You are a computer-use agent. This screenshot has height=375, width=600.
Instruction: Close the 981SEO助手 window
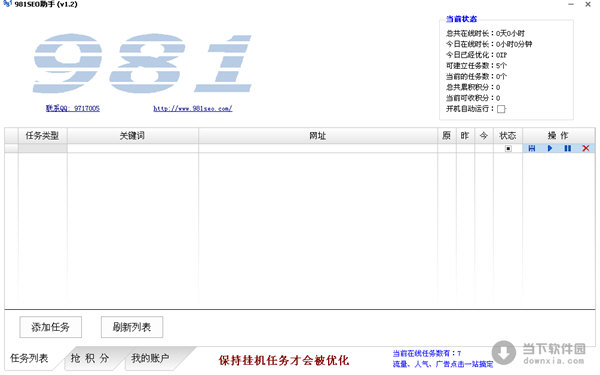[x=588, y=4]
